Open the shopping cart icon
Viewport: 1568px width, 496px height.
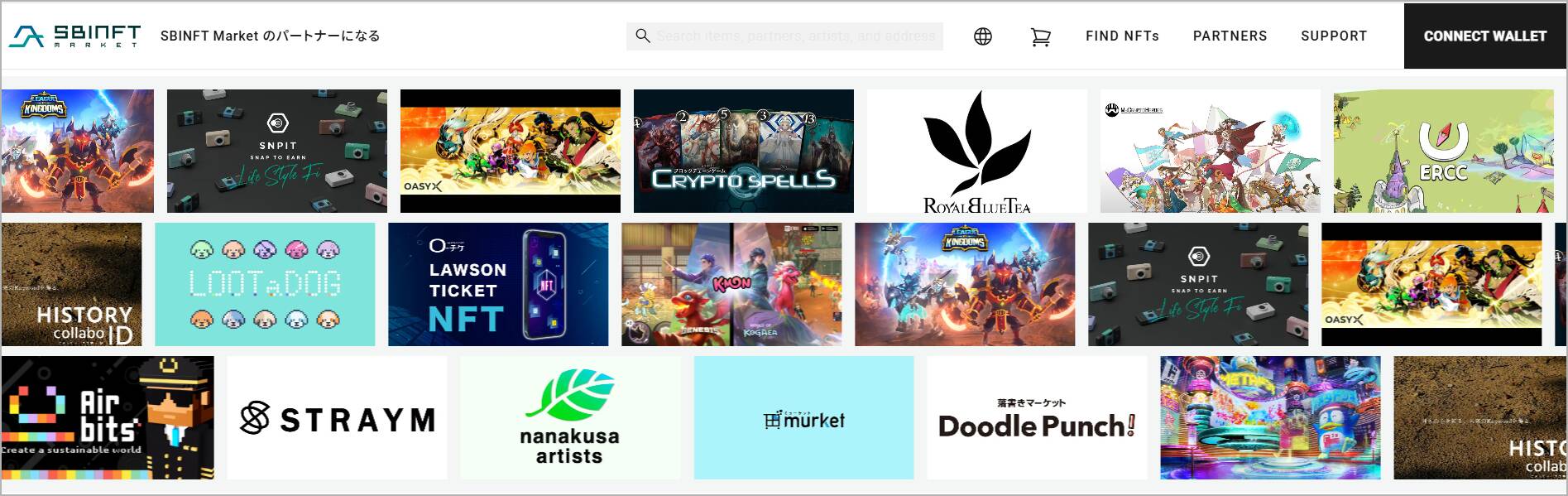coord(1040,36)
